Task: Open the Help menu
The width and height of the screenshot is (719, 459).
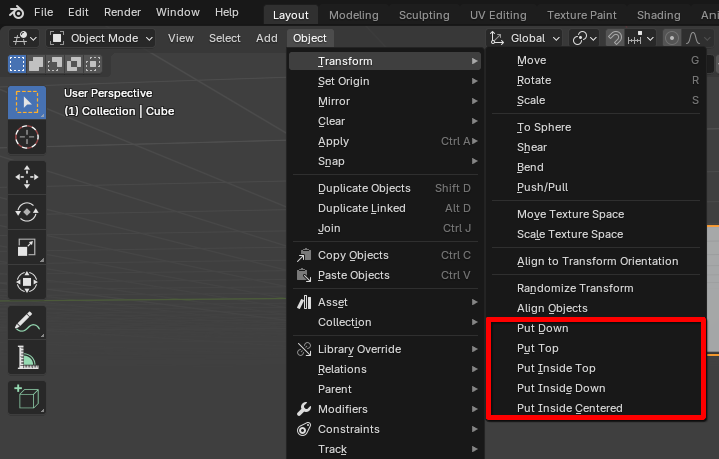Action: coord(227,12)
